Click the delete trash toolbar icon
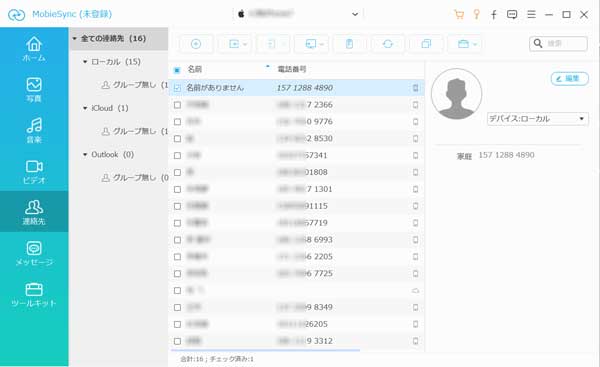This screenshot has width=600, height=367. [x=349, y=44]
